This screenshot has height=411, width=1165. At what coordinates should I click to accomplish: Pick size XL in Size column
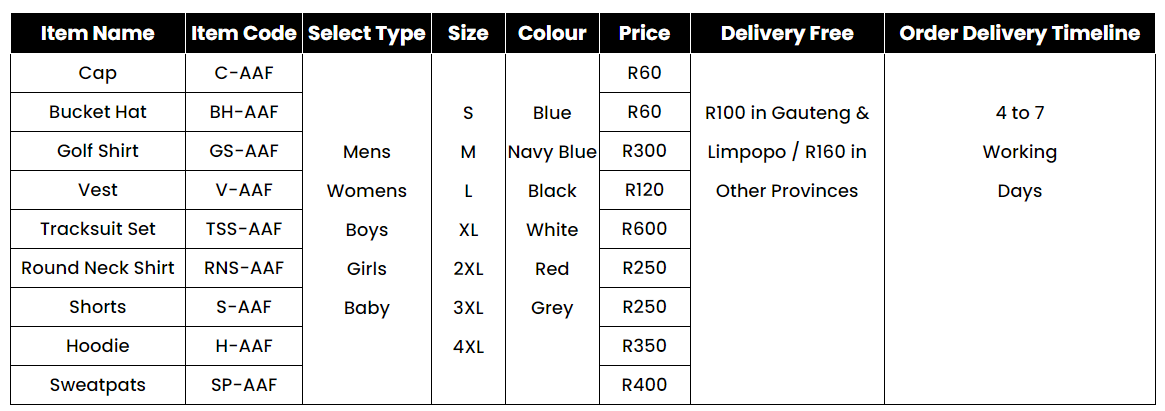coord(468,230)
